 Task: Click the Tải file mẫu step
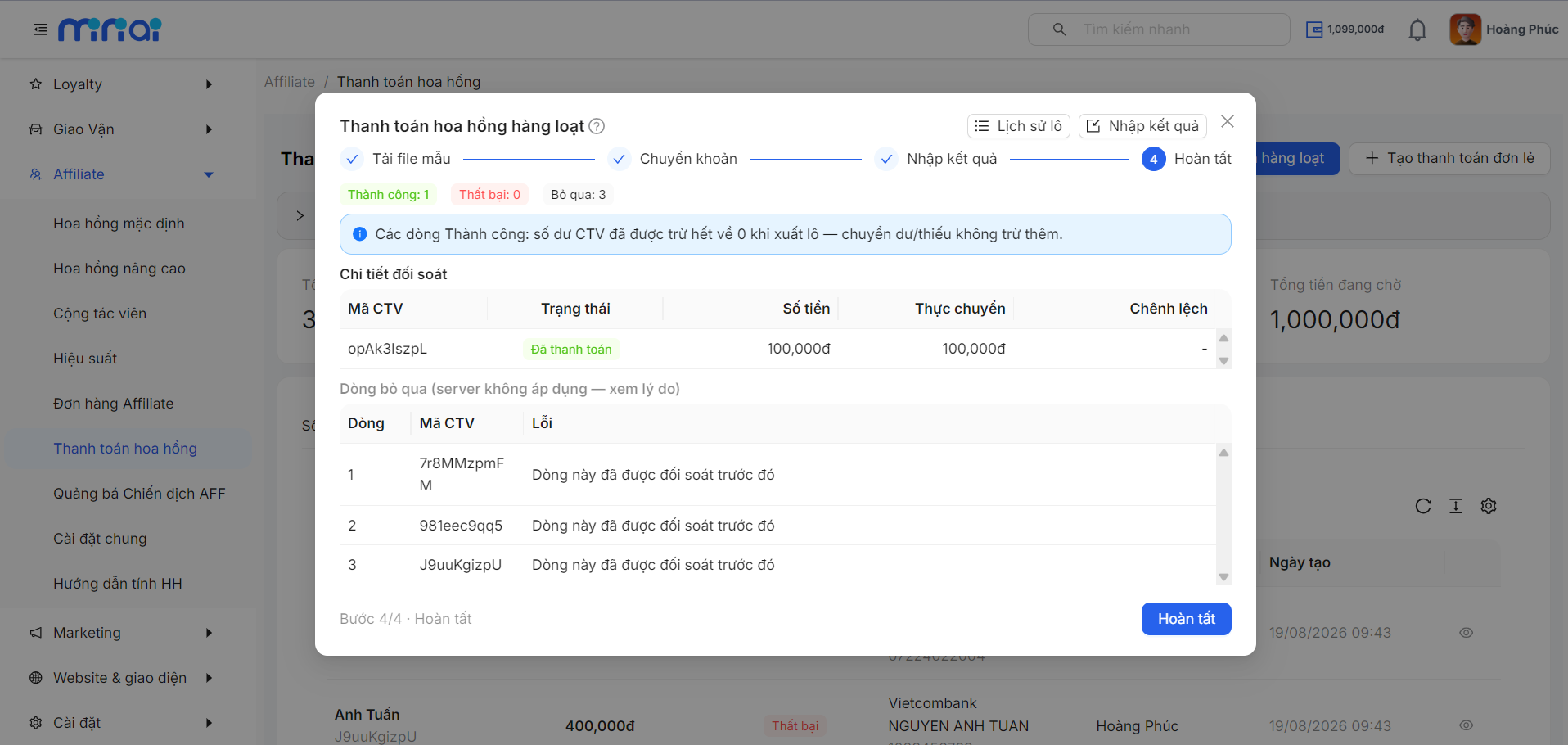(x=396, y=159)
